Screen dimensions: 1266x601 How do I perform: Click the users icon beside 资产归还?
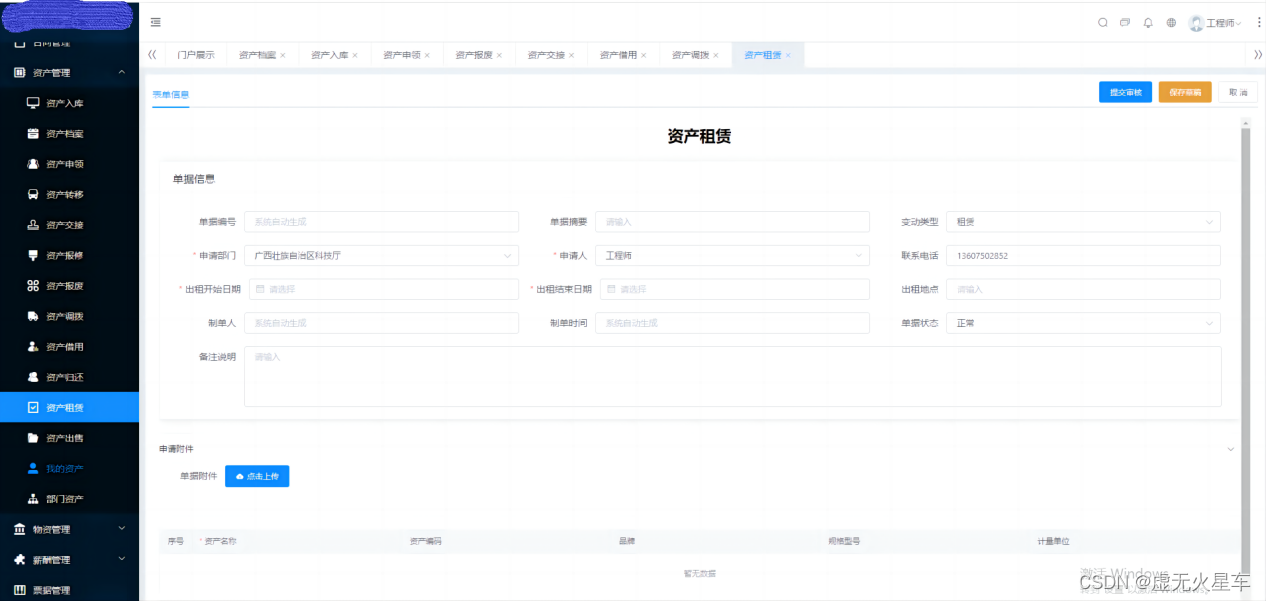pos(33,377)
